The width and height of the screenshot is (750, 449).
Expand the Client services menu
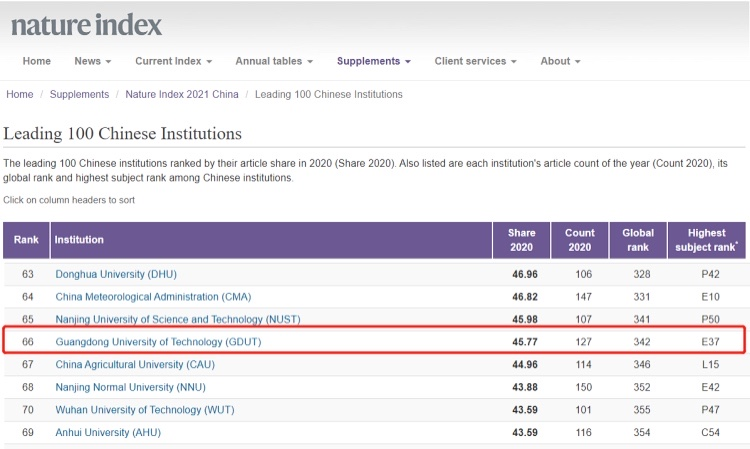click(475, 61)
